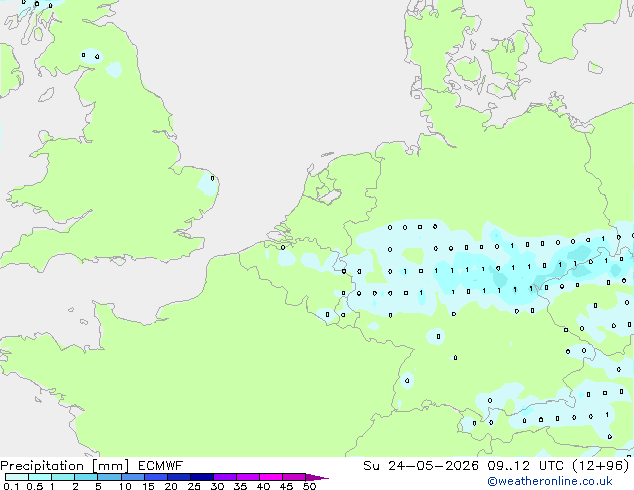Click the date 'Su 24-05-2026'

click(421, 466)
